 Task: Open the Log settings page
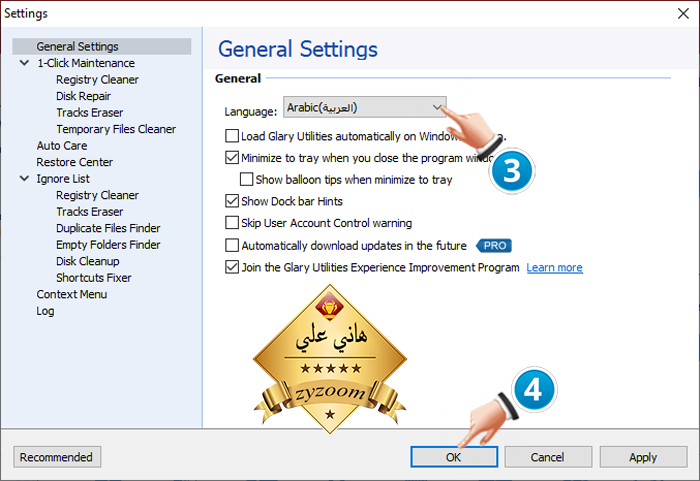click(45, 311)
